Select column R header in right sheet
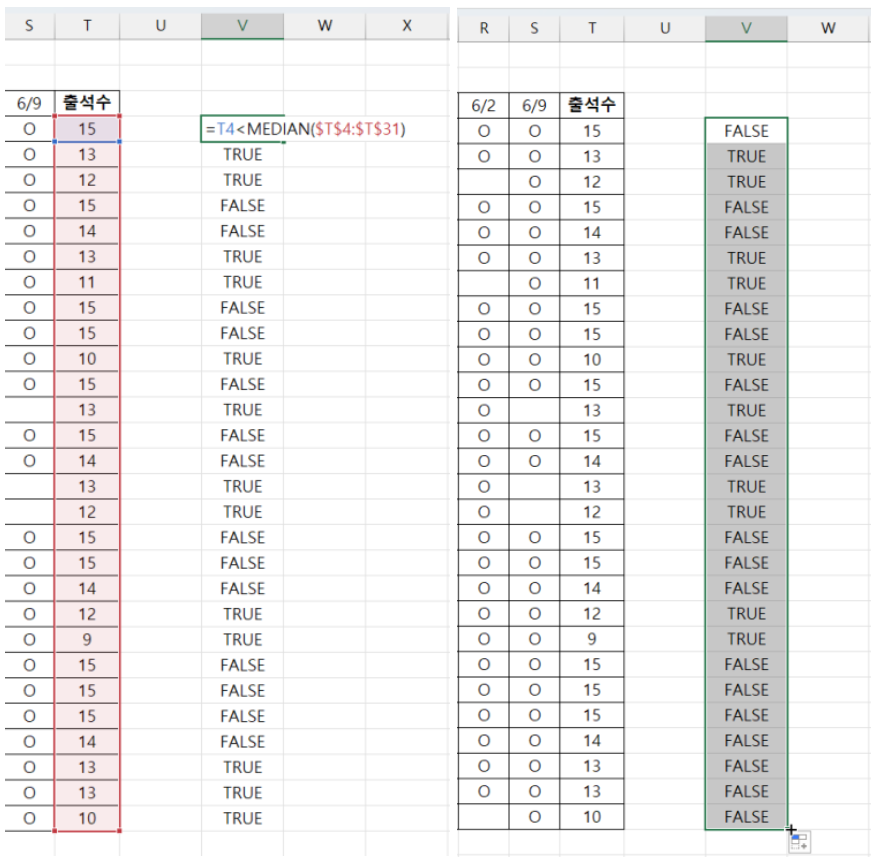 pyautogui.click(x=483, y=28)
